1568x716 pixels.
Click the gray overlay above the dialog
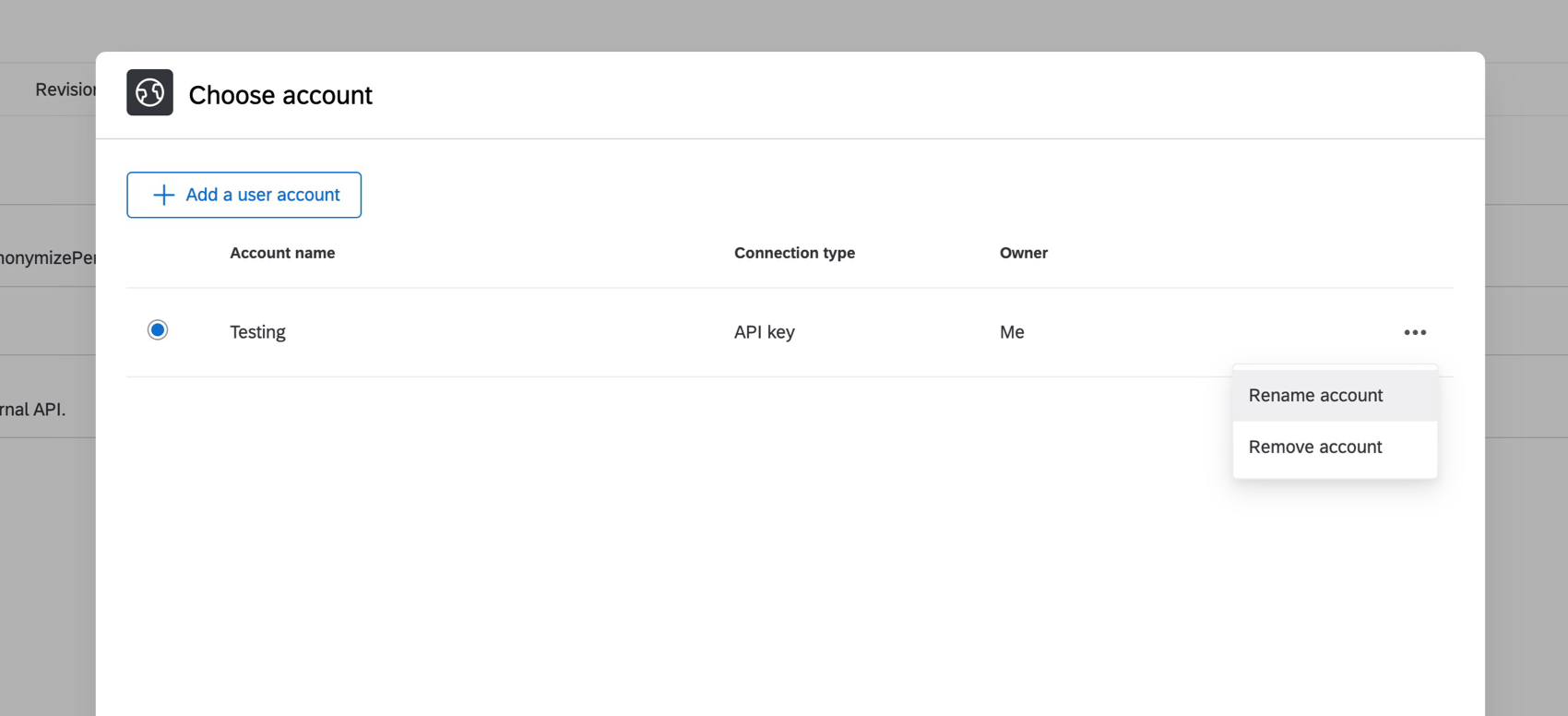(784, 25)
